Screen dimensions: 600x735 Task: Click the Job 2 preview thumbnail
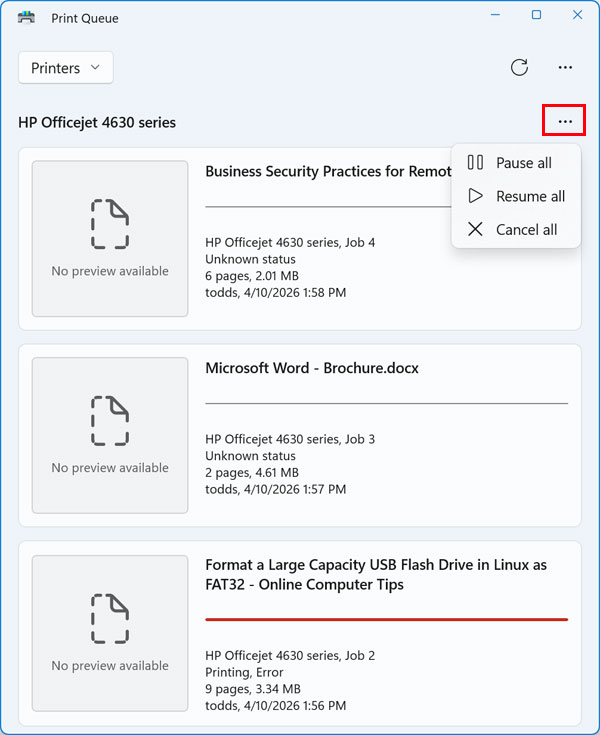coord(110,633)
